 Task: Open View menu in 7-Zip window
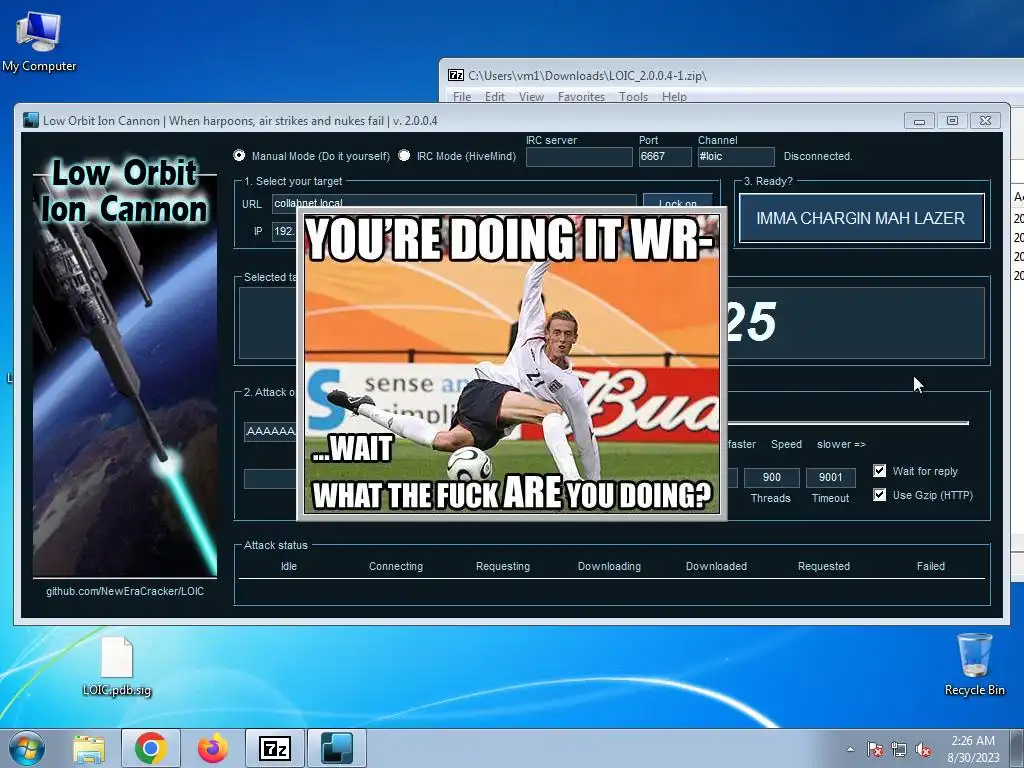point(532,97)
